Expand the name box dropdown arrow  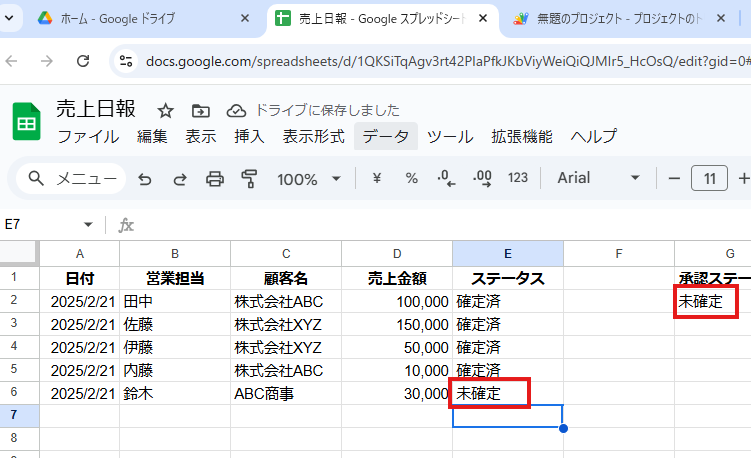tap(88, 224)
